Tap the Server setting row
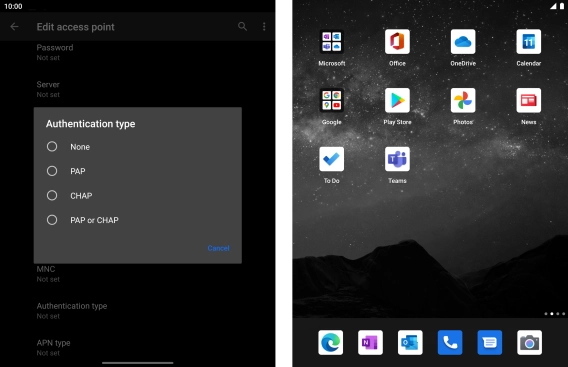 coord(138,89)
